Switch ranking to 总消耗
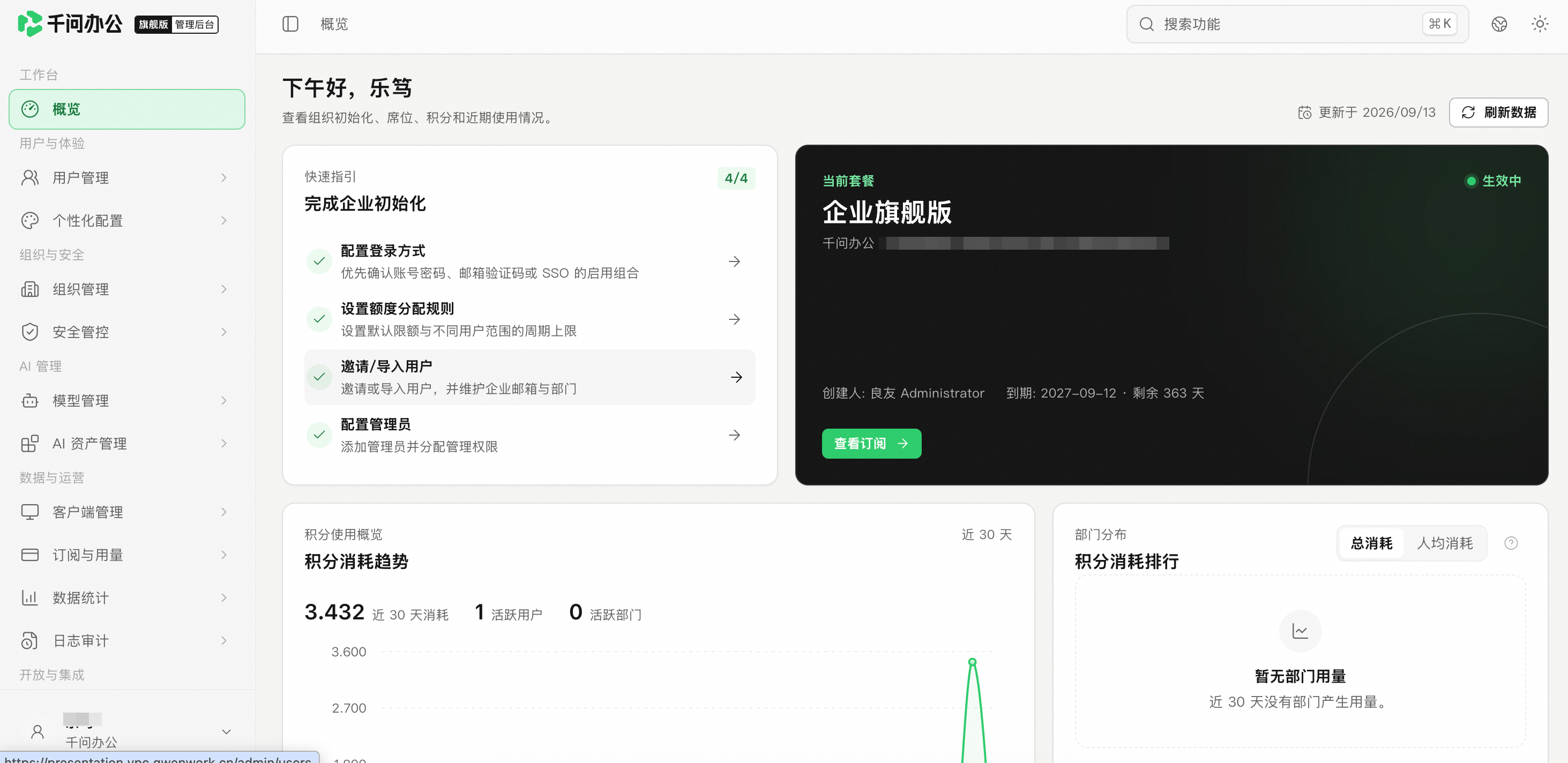 1371,543
